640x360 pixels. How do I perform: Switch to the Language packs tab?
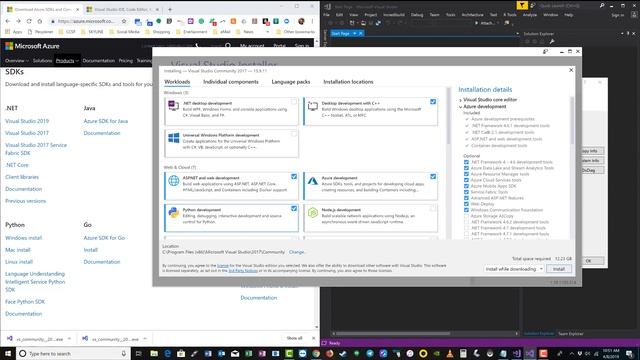pyautogui.click(x=291, y=82)
